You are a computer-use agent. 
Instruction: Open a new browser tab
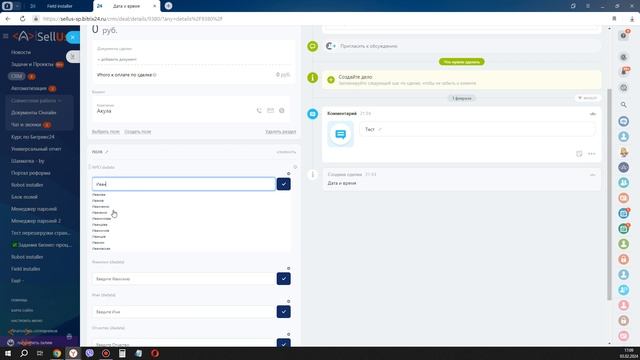168,6
